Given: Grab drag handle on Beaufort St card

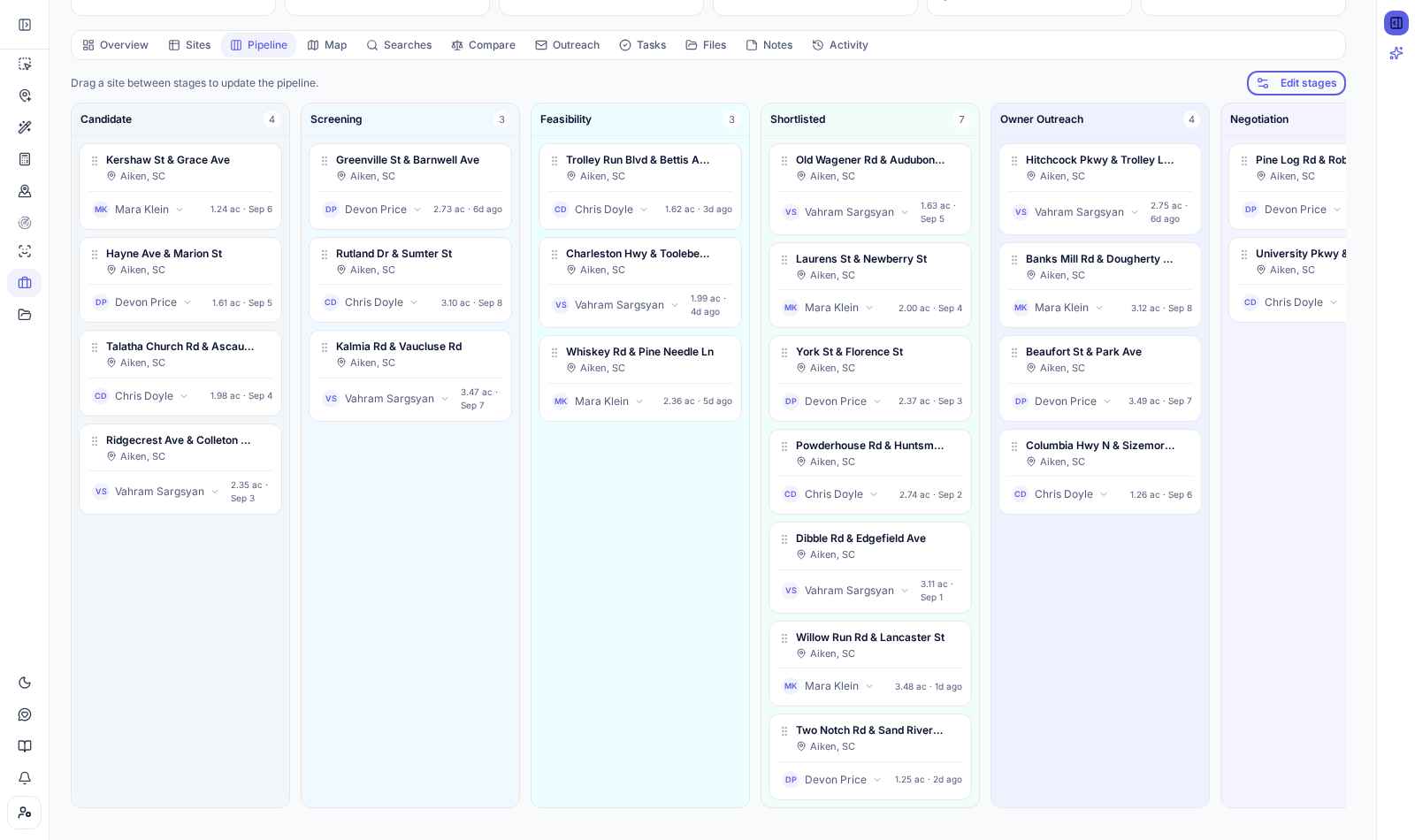Looking at the screenshot, I should pyautogui.click(x=1014, y=353).
